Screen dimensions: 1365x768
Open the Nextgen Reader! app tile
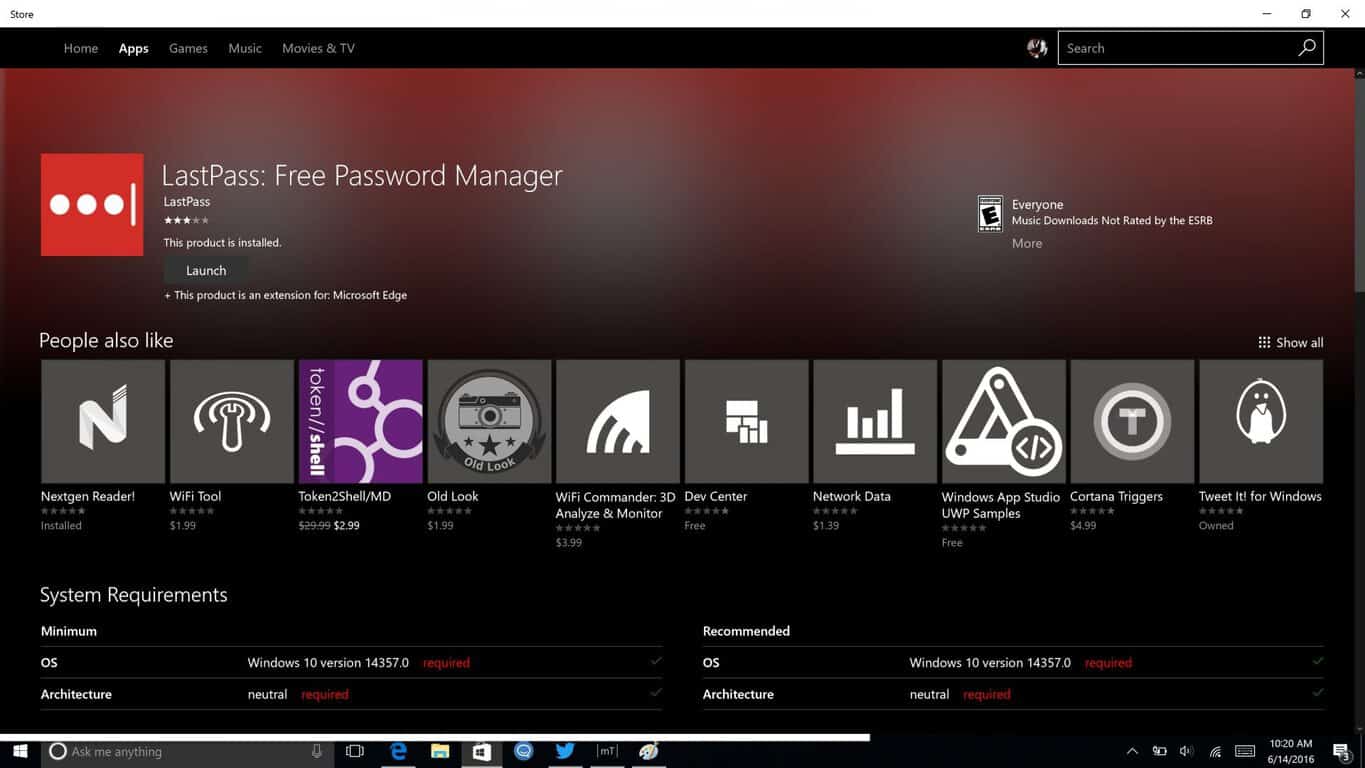pos(103,422)
